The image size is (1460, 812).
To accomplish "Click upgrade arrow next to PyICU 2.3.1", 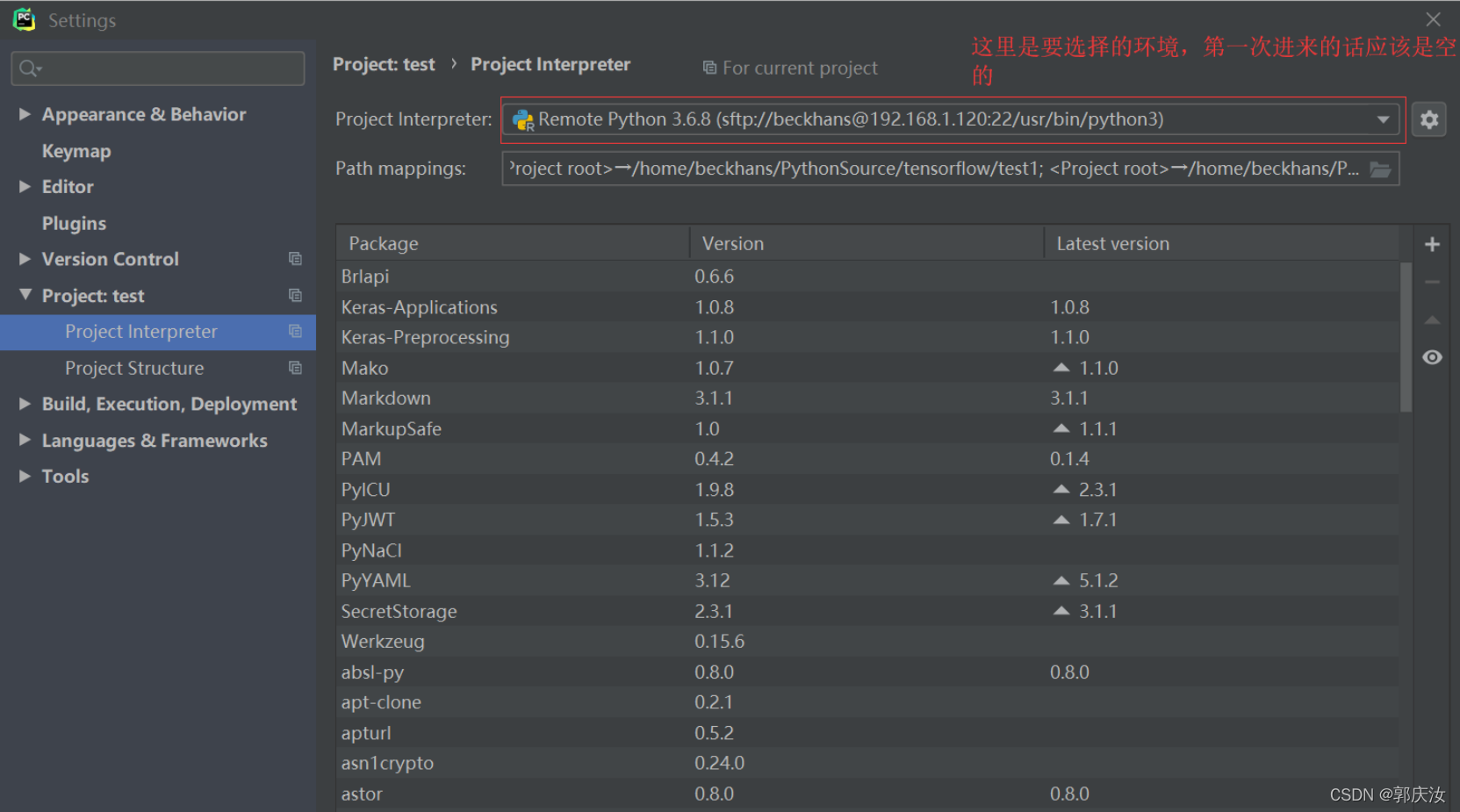I will click(x=1061, y=489).
